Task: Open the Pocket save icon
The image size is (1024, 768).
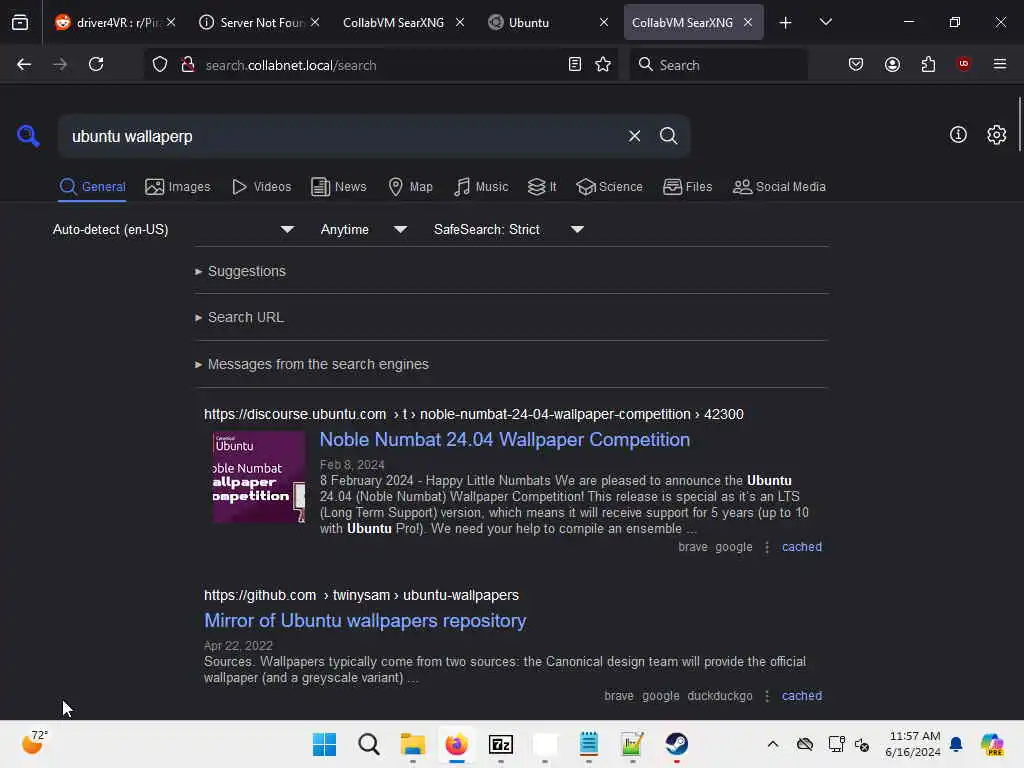Action: pyautogui.click(x=856, y=64)
